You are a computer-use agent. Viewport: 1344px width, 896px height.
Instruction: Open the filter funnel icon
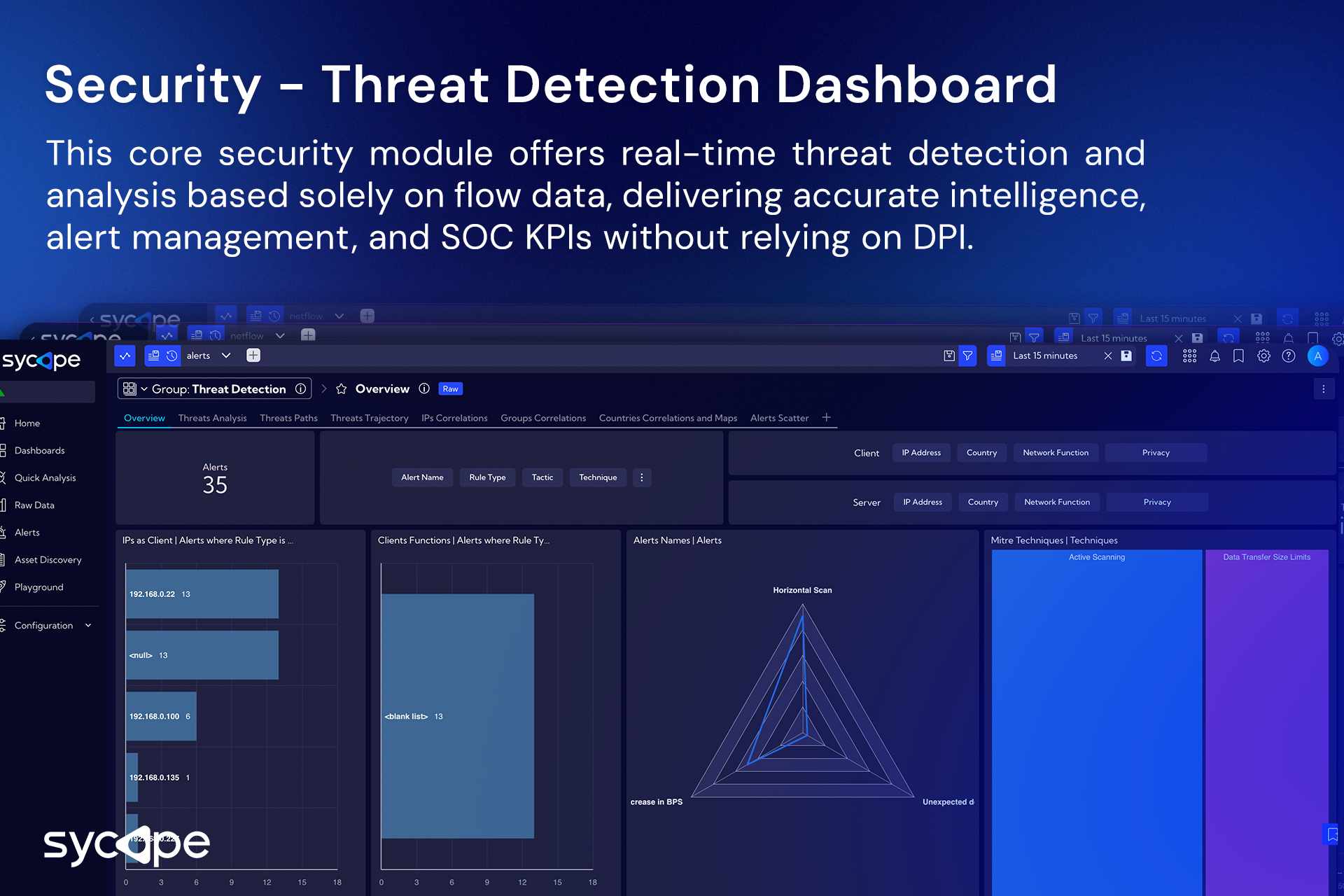(x=967, y=356)
